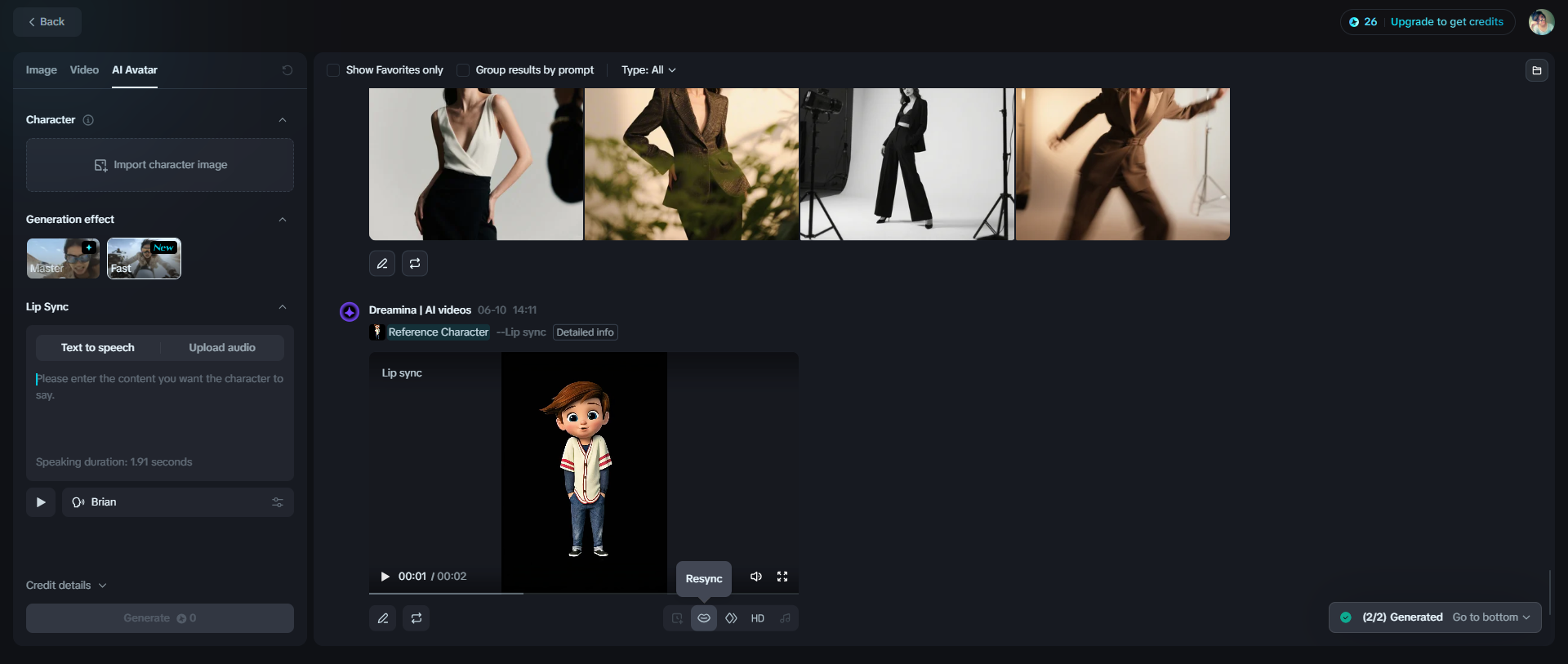The height and width of the screenshot is (664, 1568).
Task: Open the video in fullscreen
Action: [x=782, y=577]
